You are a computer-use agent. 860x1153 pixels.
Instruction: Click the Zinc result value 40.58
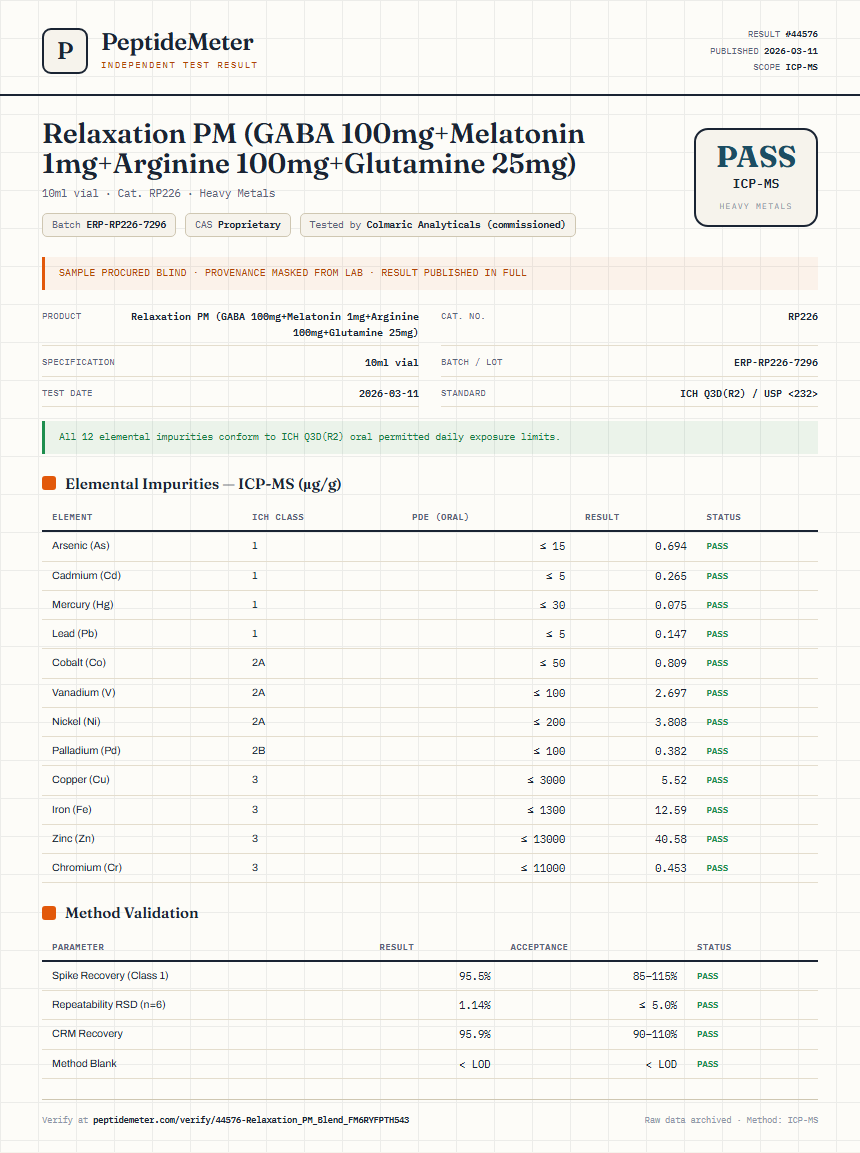click(670, 839)
